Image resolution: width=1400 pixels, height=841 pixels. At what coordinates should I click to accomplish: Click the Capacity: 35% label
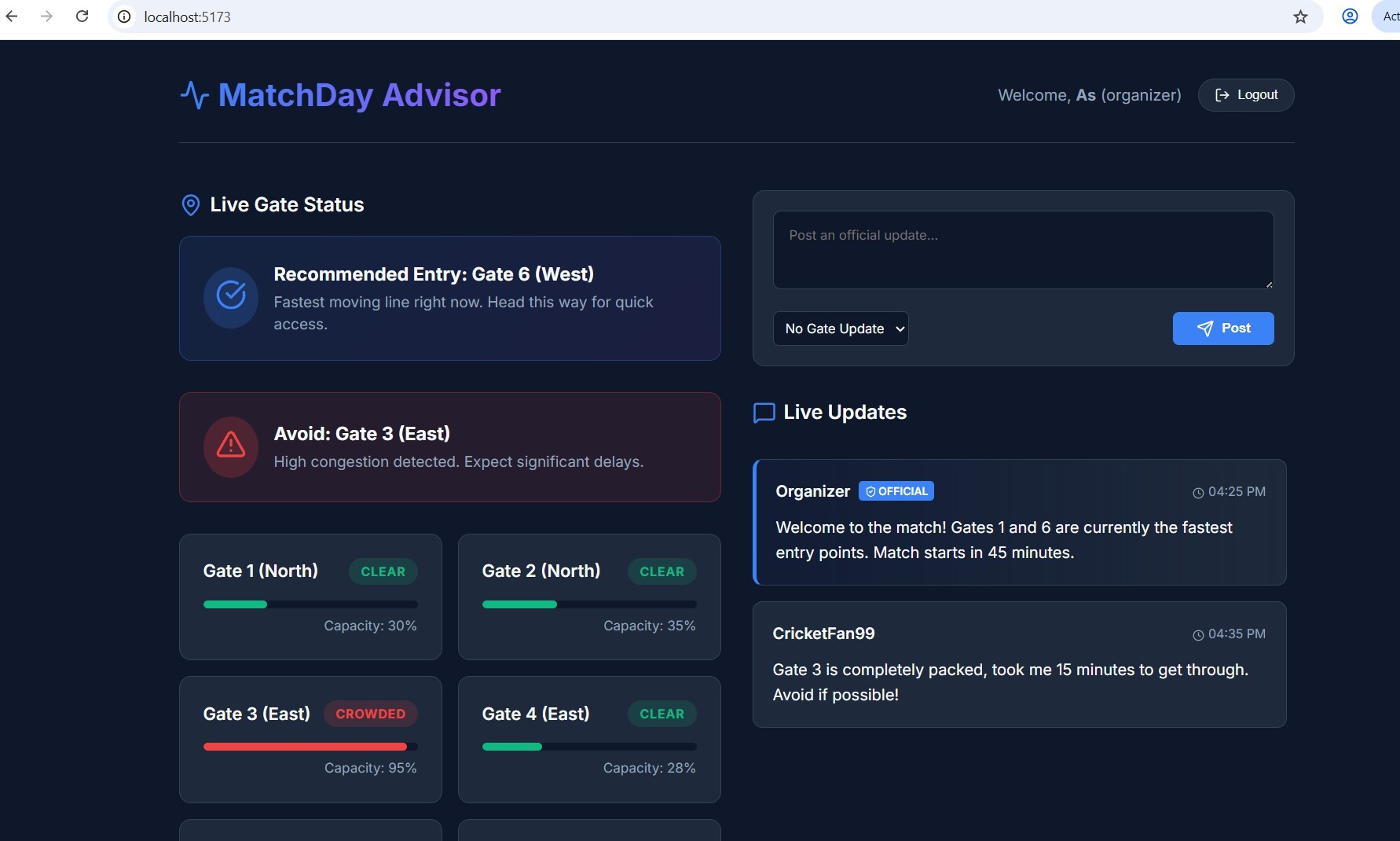point(649,626)
